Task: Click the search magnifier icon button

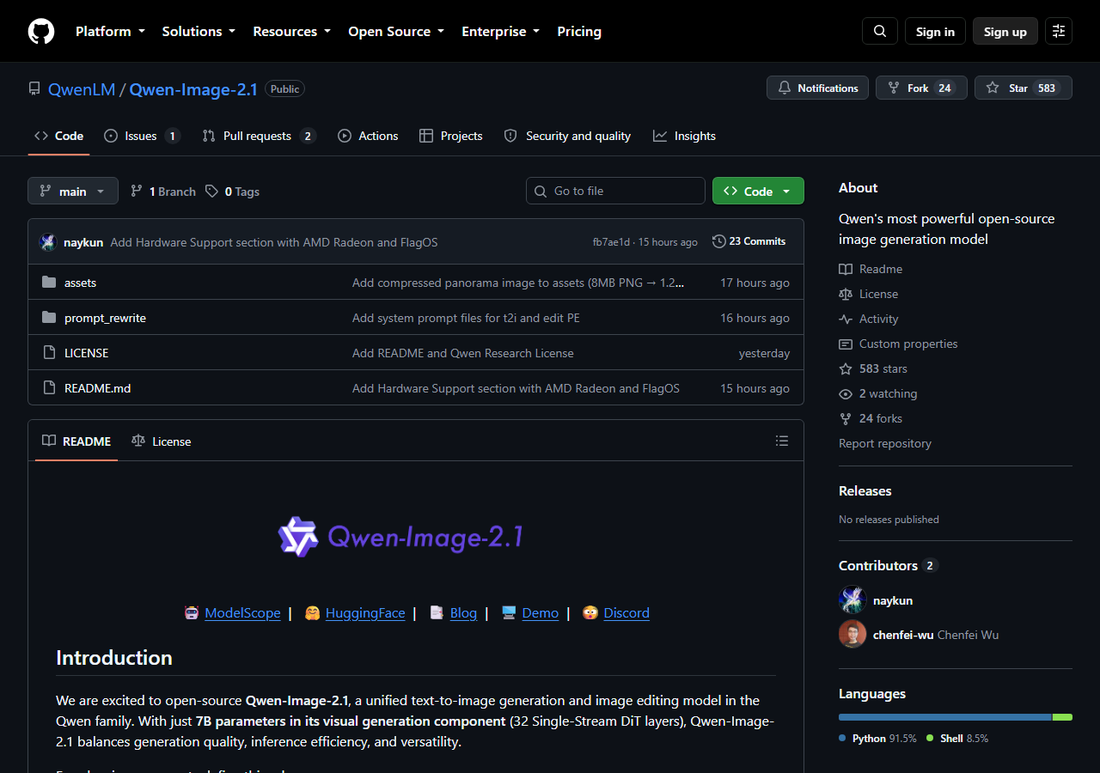Action: pos(880,32)
